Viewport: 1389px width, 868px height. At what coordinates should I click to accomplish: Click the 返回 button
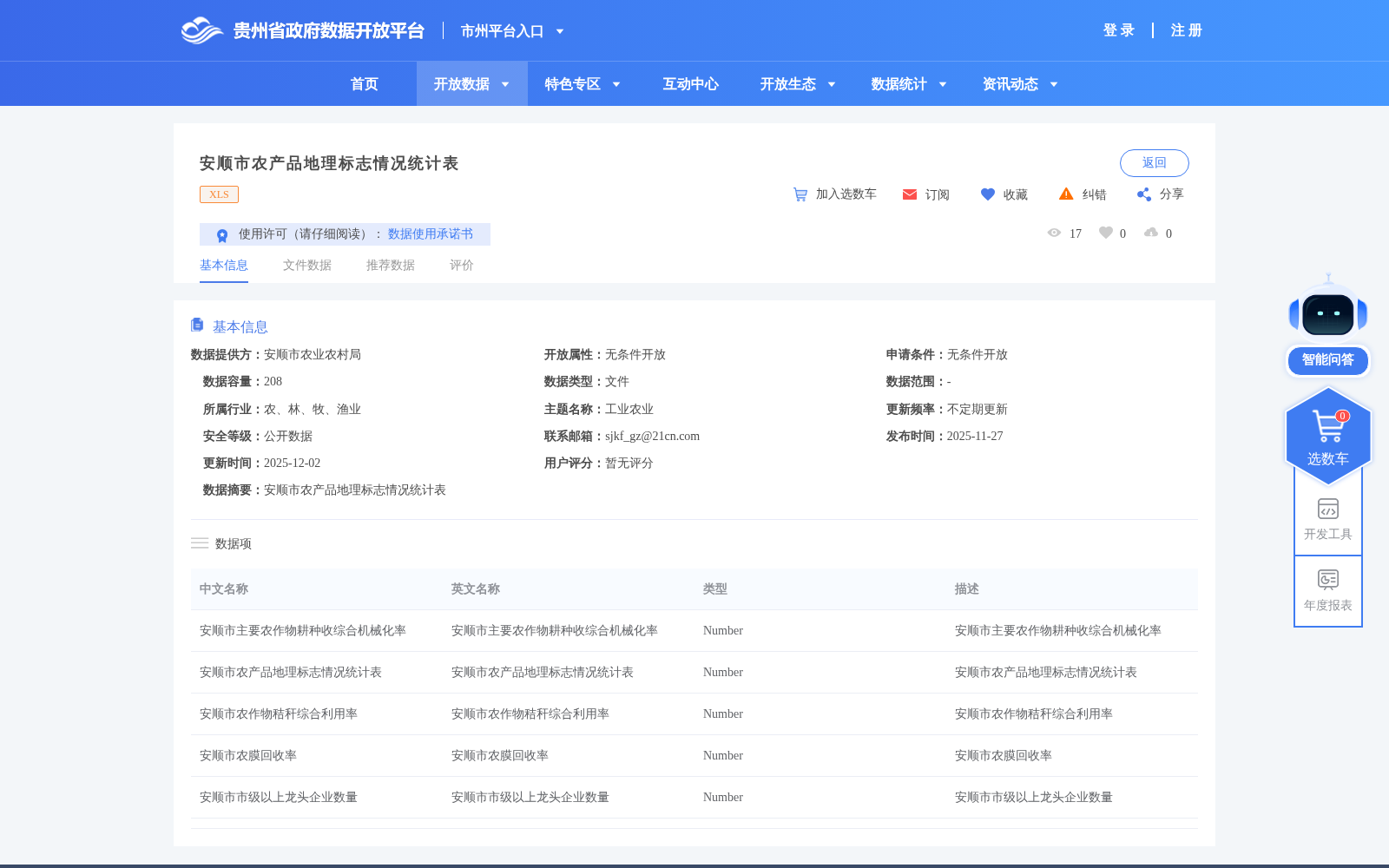point(1155,163)
